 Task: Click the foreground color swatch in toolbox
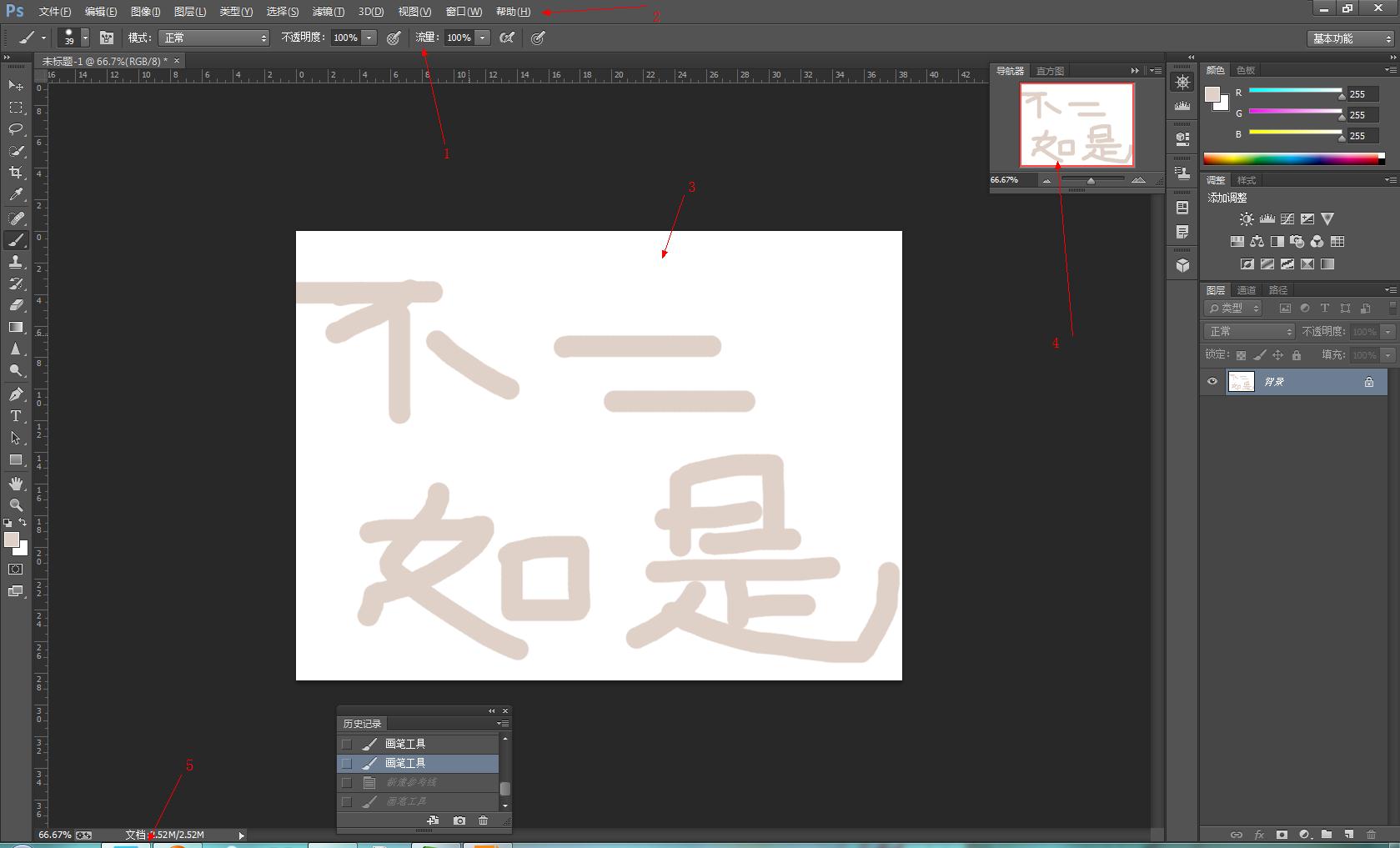click(x=12, y=540)
